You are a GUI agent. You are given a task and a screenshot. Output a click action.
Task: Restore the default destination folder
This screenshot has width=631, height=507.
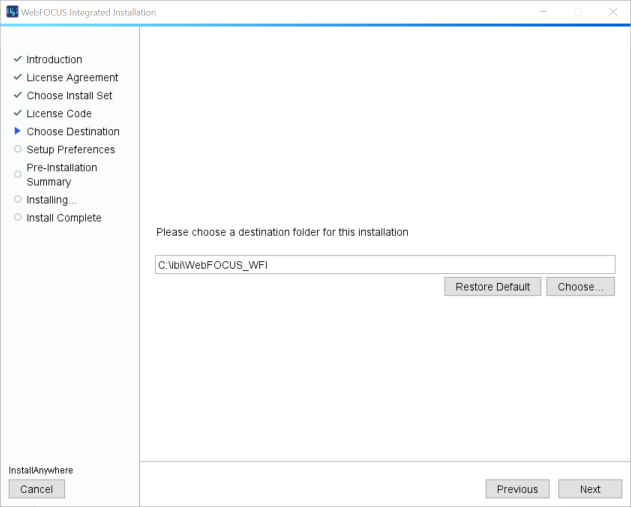tap(493, 286)
